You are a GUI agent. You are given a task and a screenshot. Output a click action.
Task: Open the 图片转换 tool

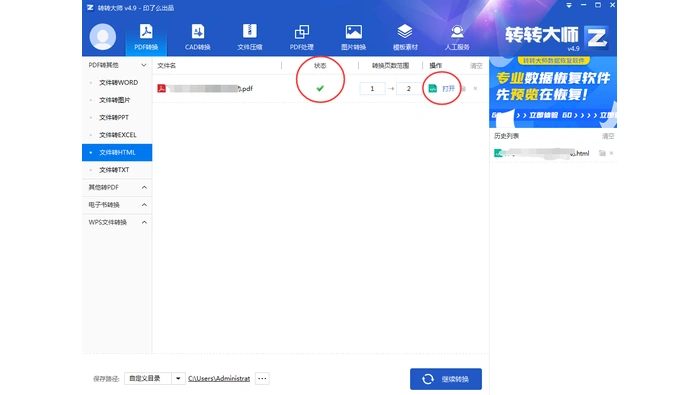pyautogui.click(x=354, y=37)
